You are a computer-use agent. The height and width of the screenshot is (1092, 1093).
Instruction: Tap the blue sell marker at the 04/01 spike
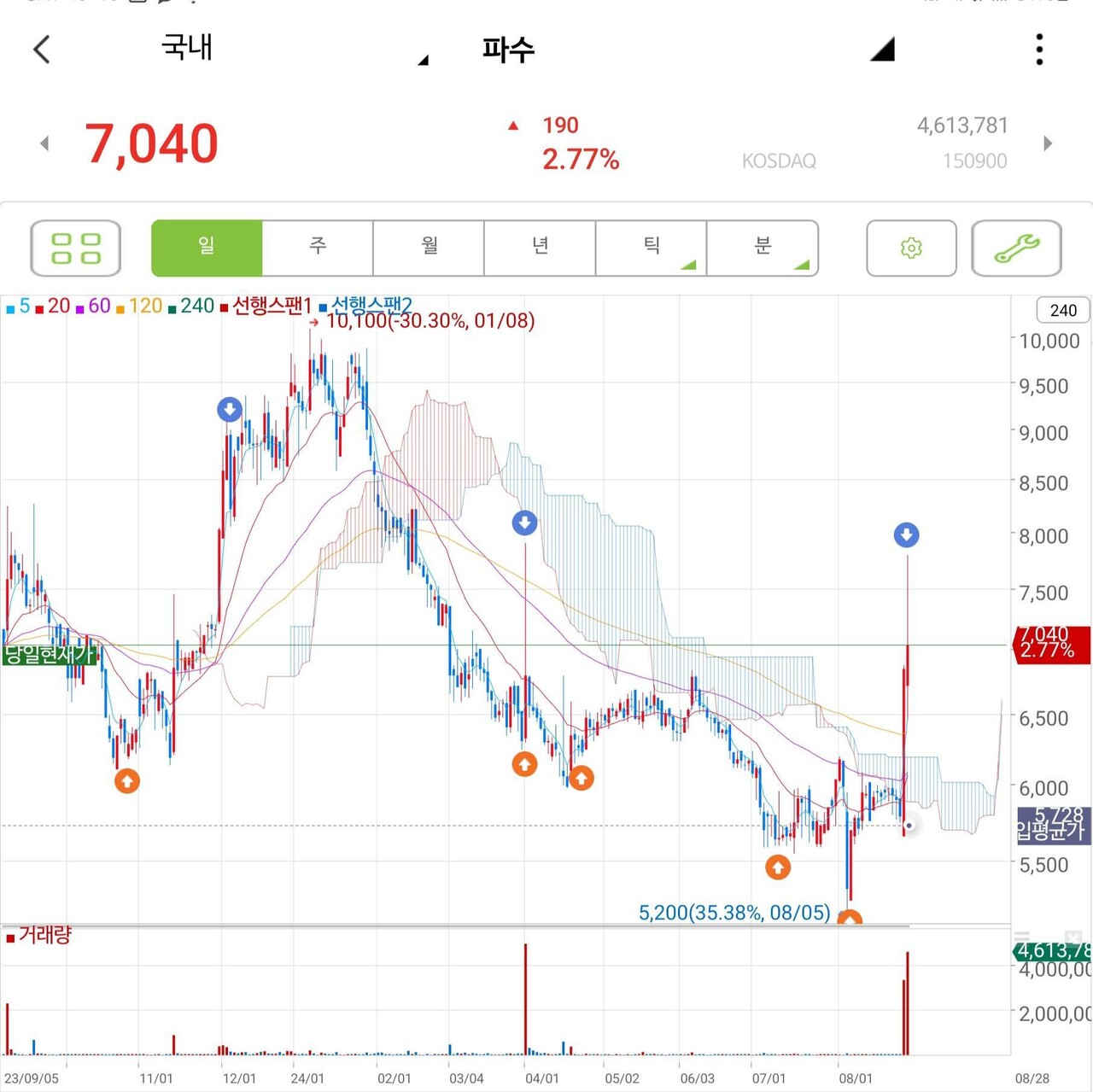[x=524, y=523]
